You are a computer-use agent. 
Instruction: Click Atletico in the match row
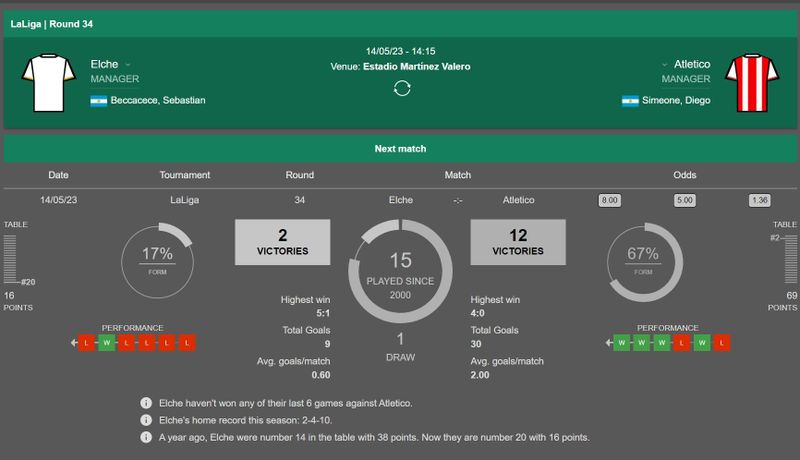pos(518,200)
